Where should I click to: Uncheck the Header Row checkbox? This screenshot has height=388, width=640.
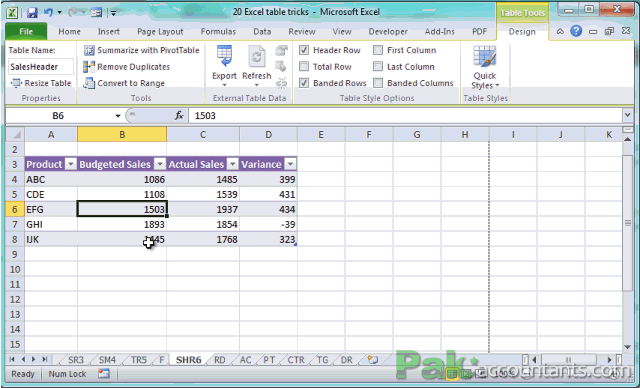click(x=304, y=50)
